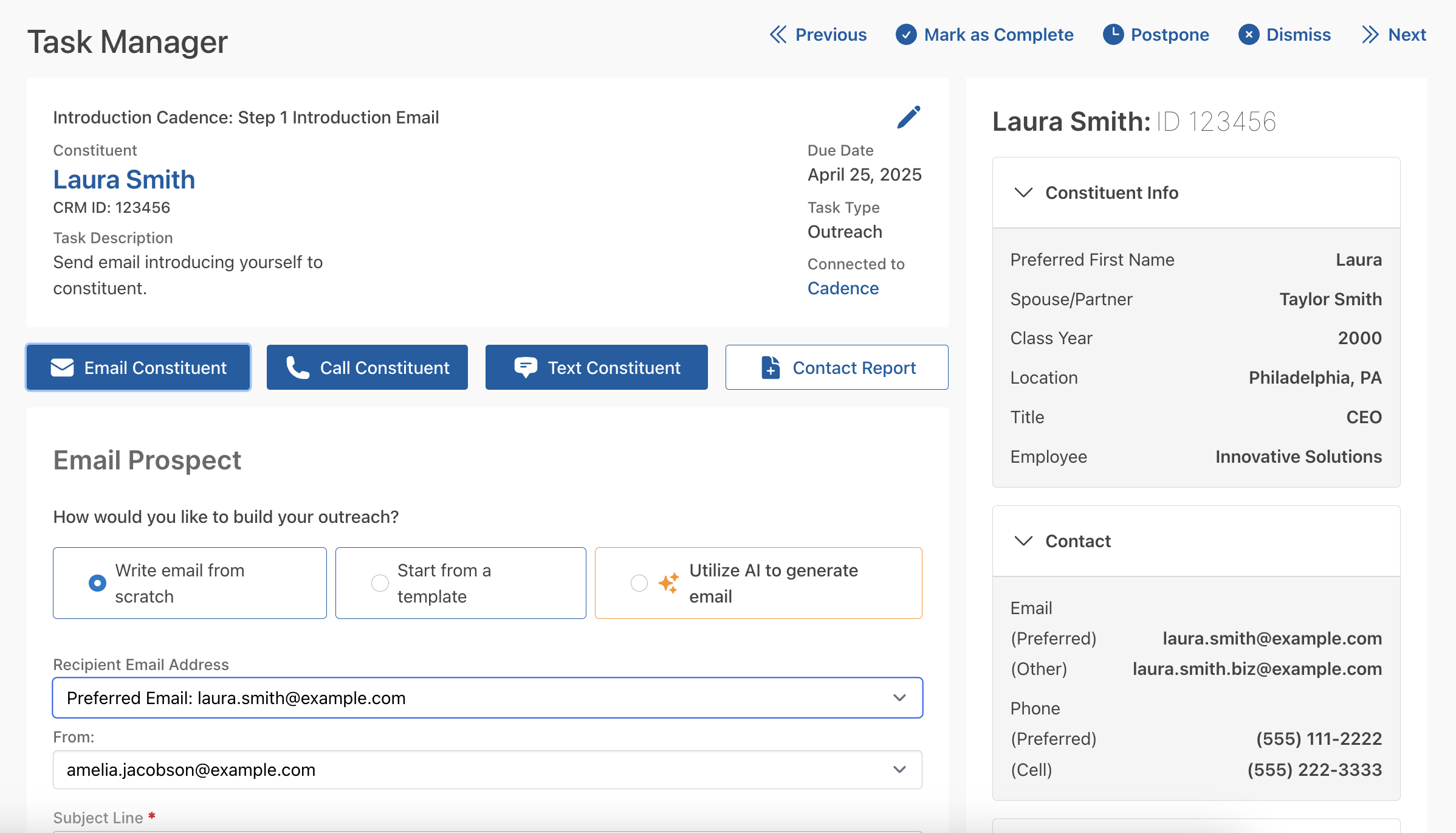Click the AI sparkle icon

[668, 583]
